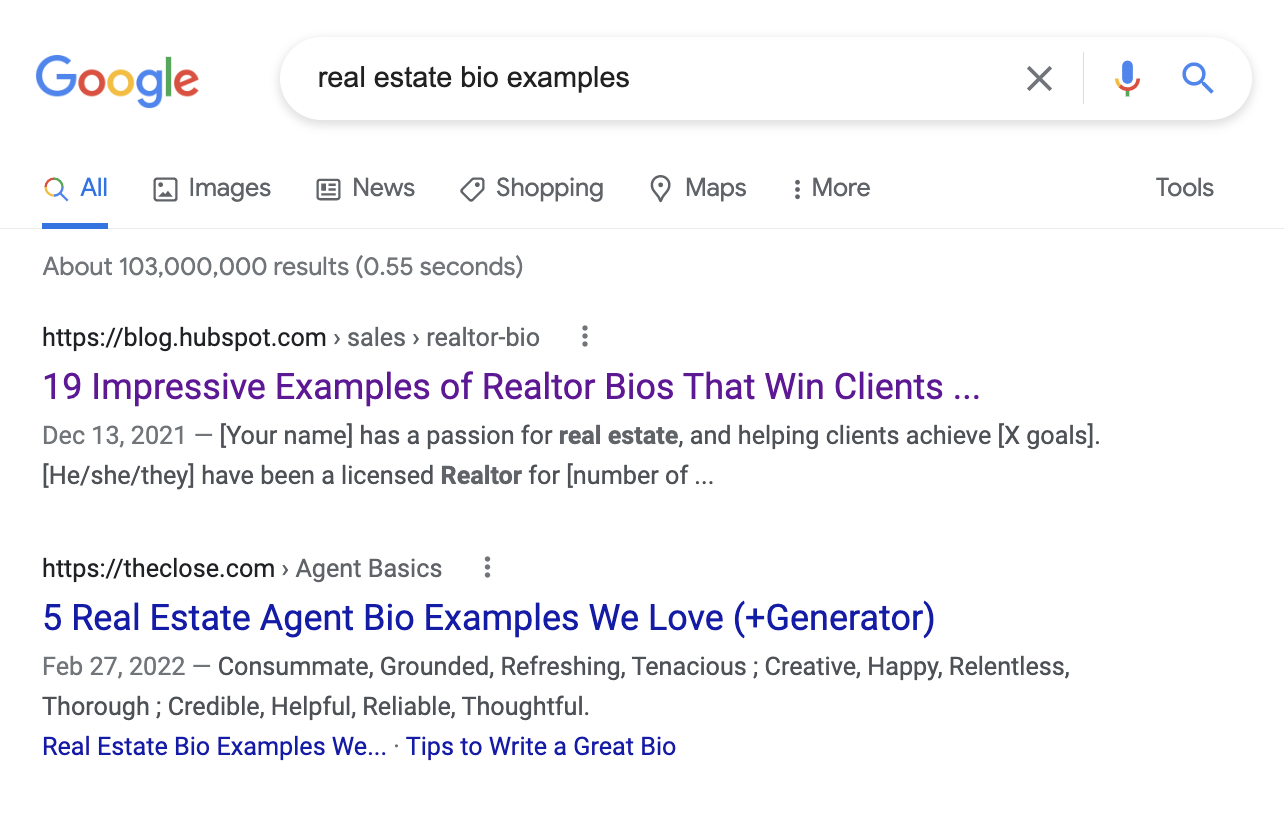Image resolution: width=1284 pixels, height=828 pixels.
Task: Open the three-dot menu for the HubSpot result
Action: click(x=584, y=337)
